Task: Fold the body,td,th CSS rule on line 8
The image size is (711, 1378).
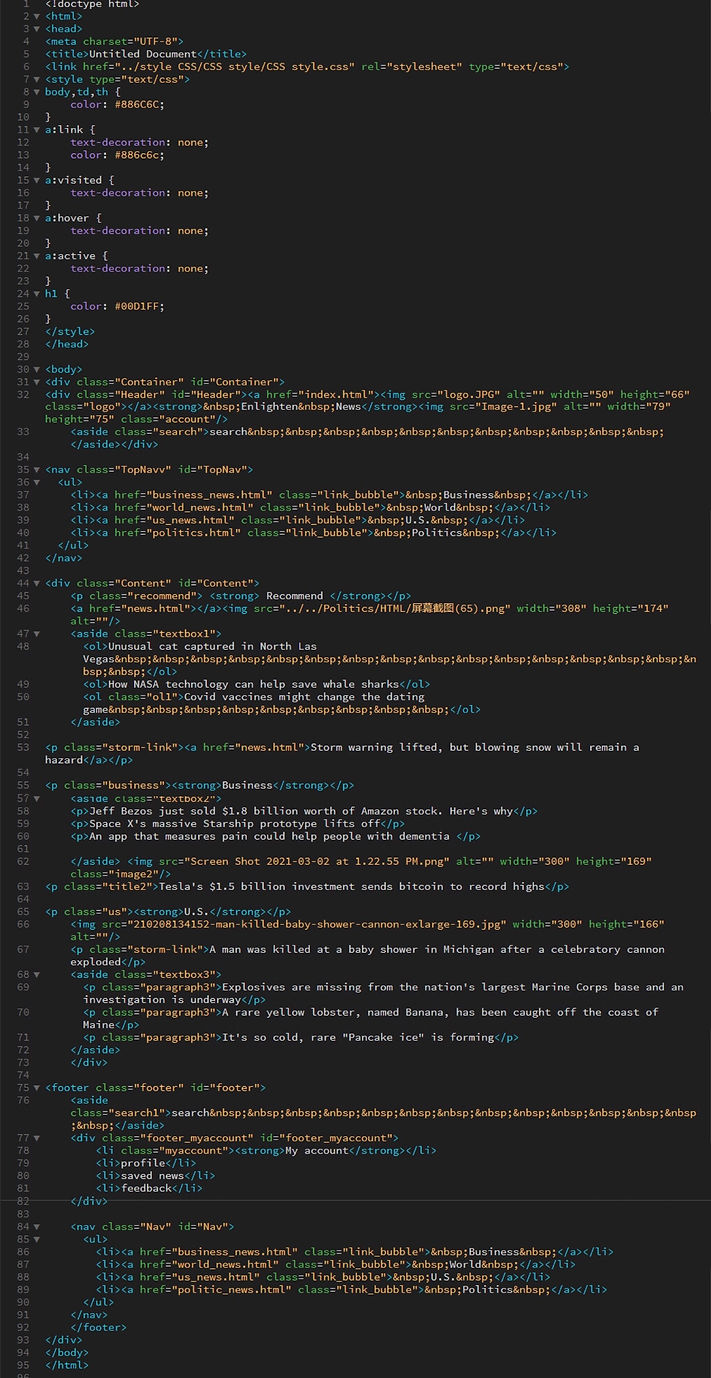Action: point(37,92)
